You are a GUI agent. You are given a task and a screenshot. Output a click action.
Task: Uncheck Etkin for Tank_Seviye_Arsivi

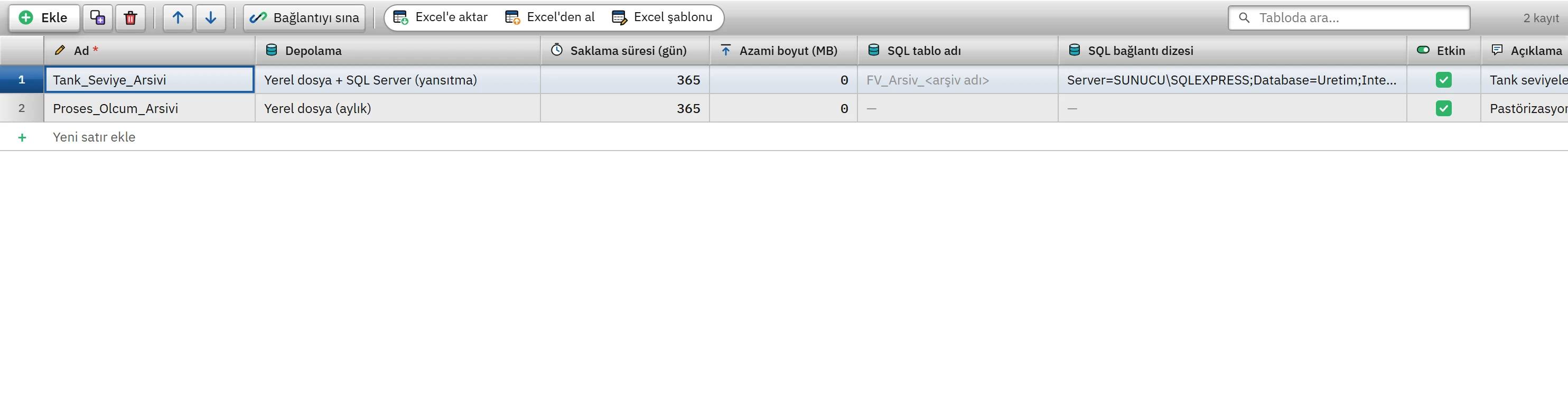pyautogui.click(x=1443, y=80)
